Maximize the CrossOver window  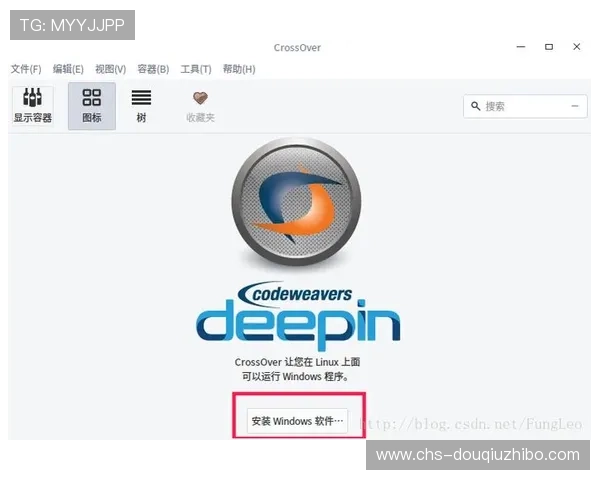(549, 47)
